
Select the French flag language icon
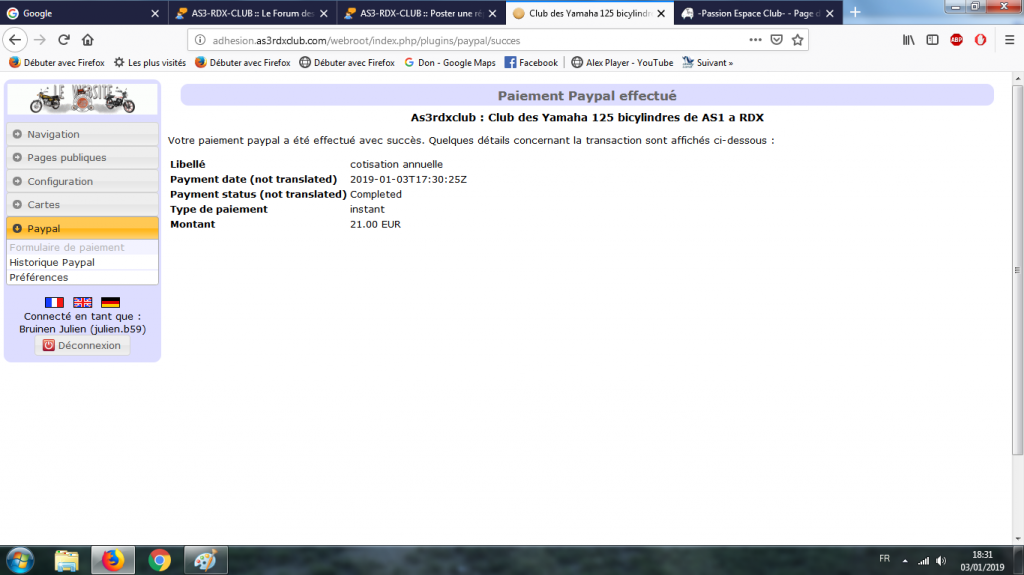coord(54,302)
